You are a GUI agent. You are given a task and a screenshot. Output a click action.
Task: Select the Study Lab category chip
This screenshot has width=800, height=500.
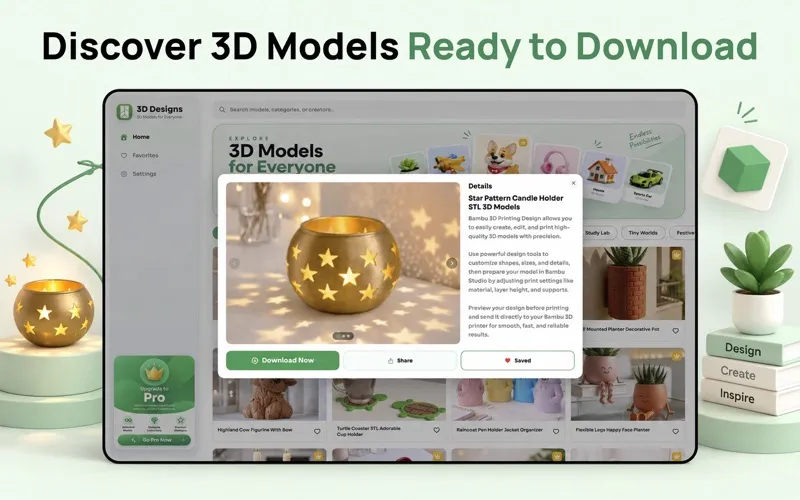(597, 233)
